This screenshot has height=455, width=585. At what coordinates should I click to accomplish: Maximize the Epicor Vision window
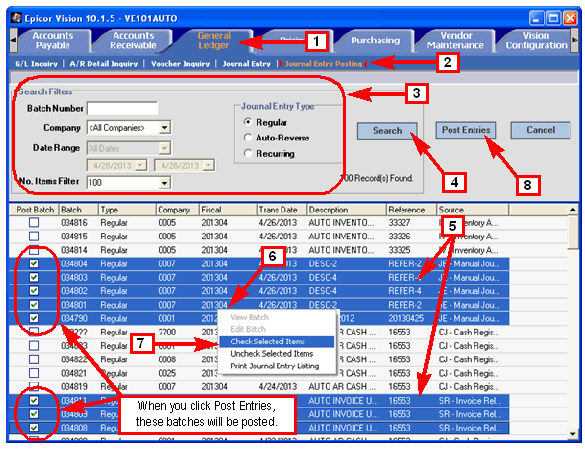[x=554, y=18]
